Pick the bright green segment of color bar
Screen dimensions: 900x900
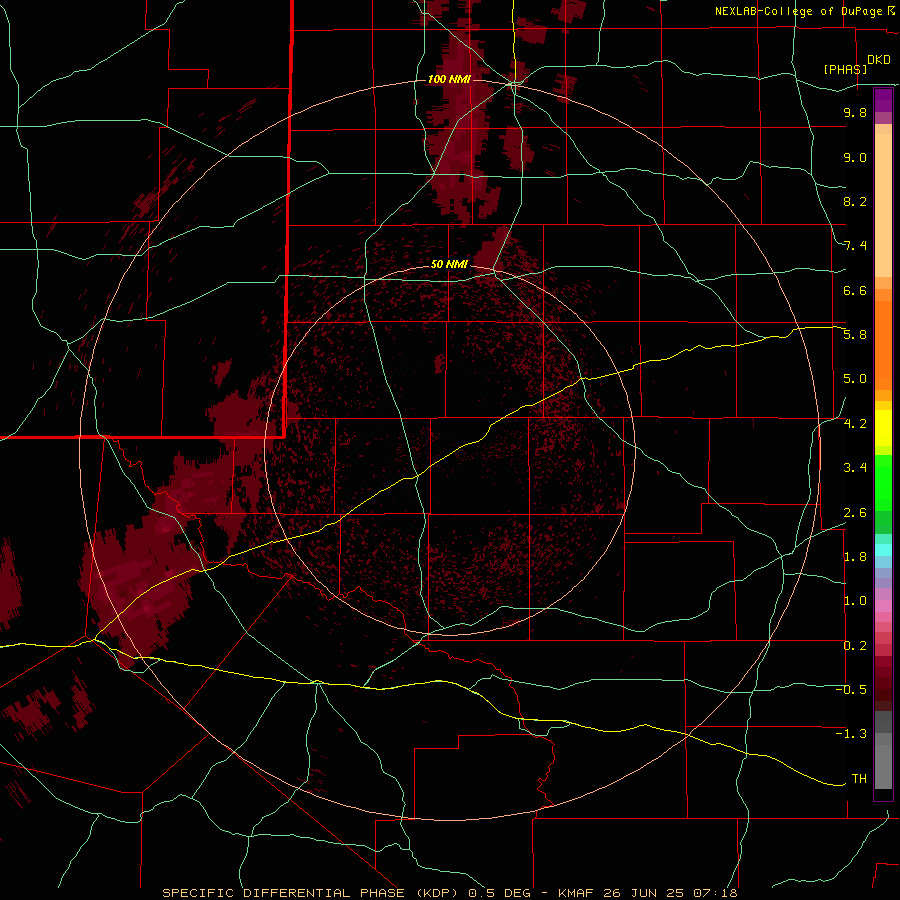tap(883, 482)
